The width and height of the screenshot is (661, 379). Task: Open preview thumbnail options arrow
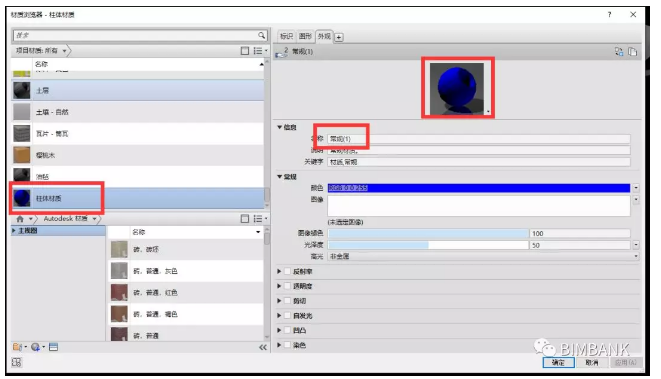click(488, 112)
